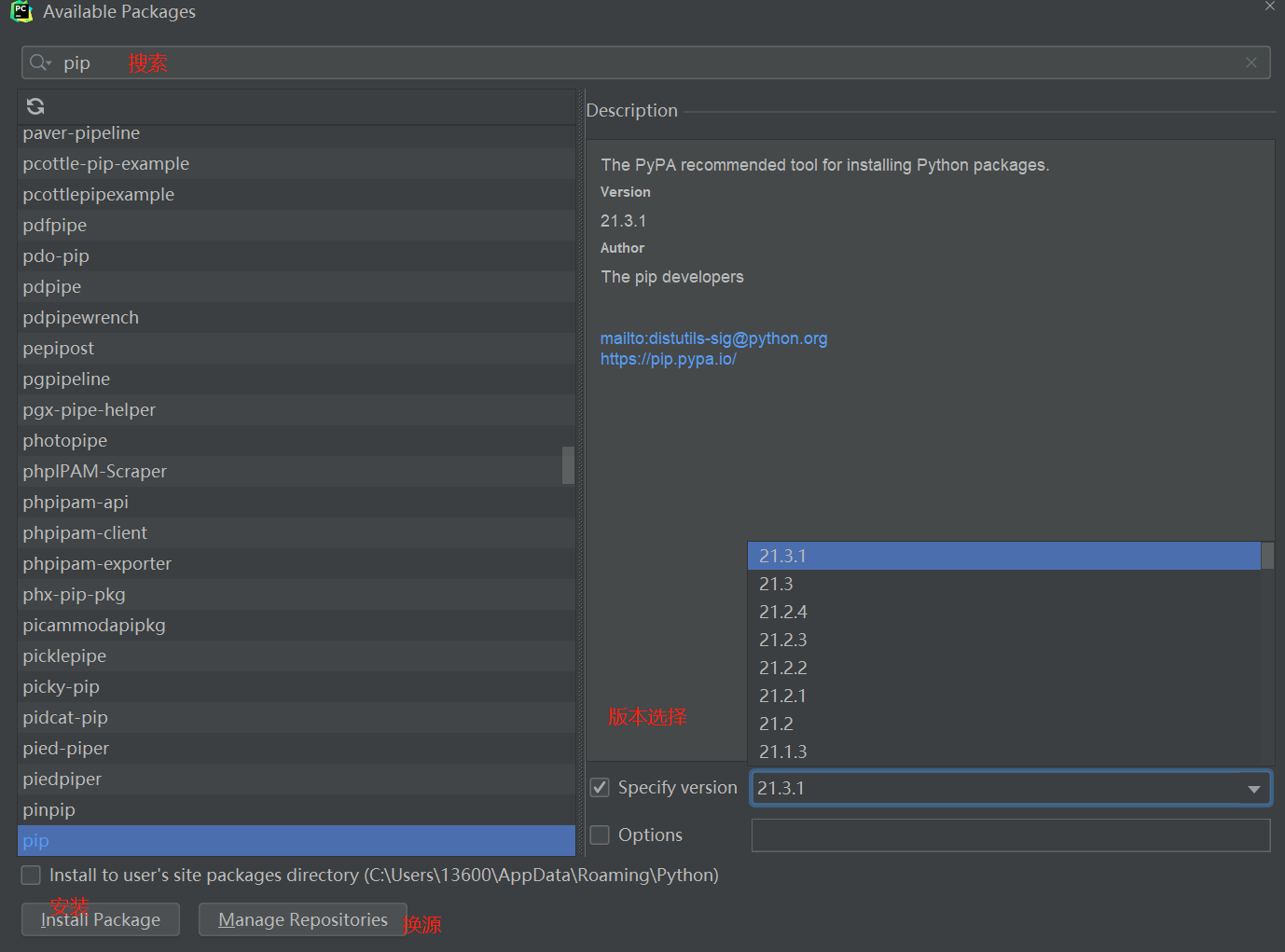
Task: Uncheck the Specify version checkbox
Action: [x=600, y=788]
